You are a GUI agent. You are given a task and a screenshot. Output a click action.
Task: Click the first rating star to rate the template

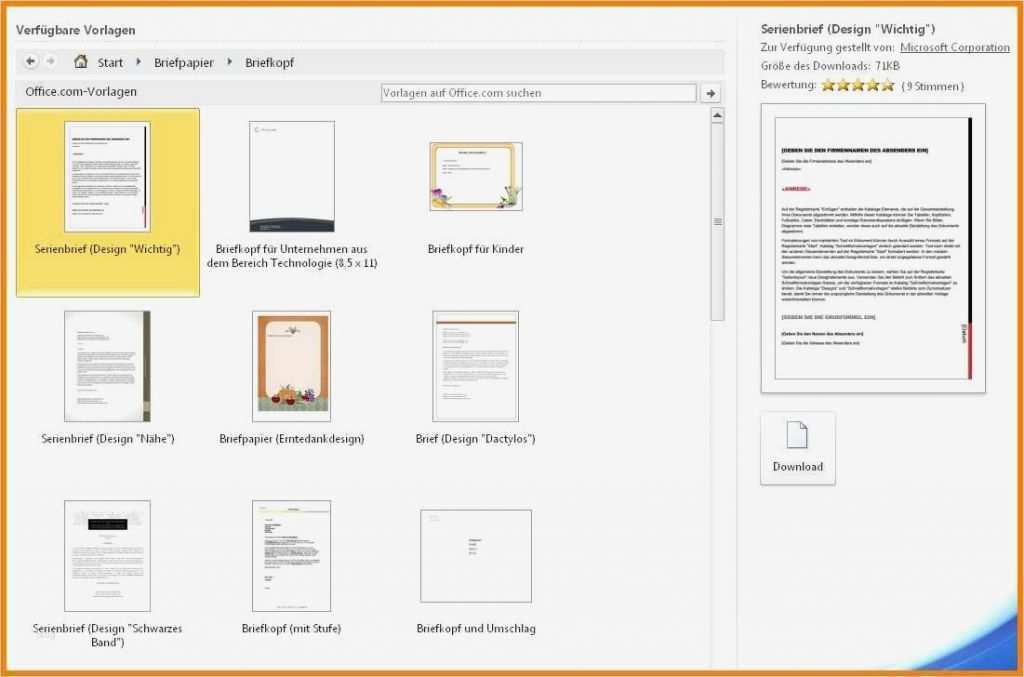[827, 86]
